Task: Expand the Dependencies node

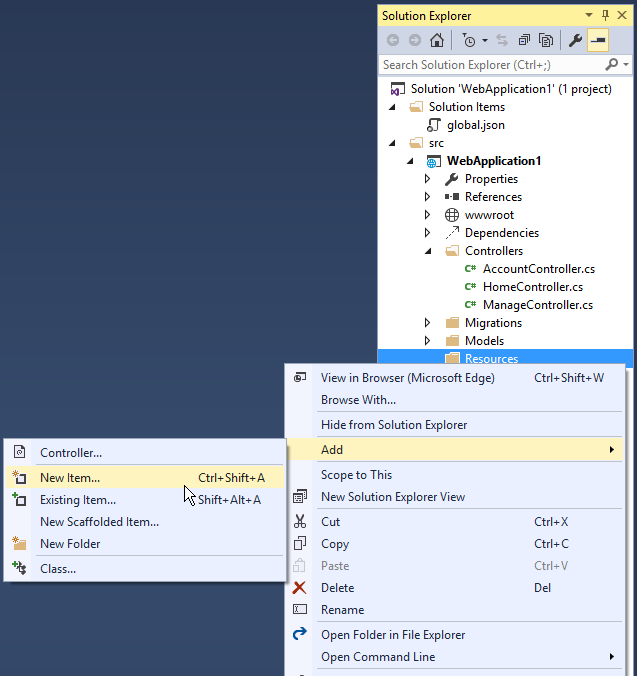Action: 428,233
